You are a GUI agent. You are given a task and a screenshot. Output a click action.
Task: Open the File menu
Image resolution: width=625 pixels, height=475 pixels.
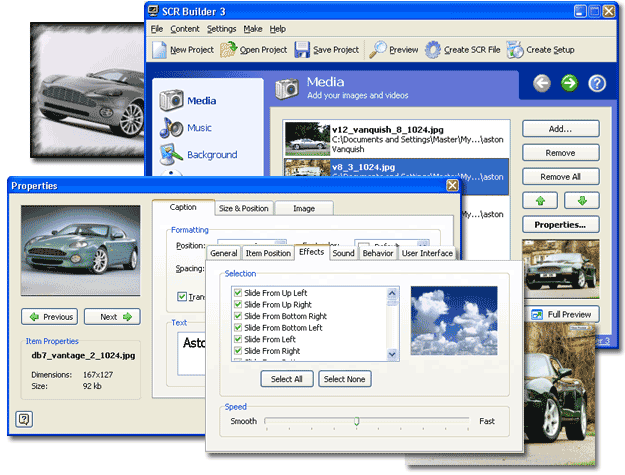point(157,29)
